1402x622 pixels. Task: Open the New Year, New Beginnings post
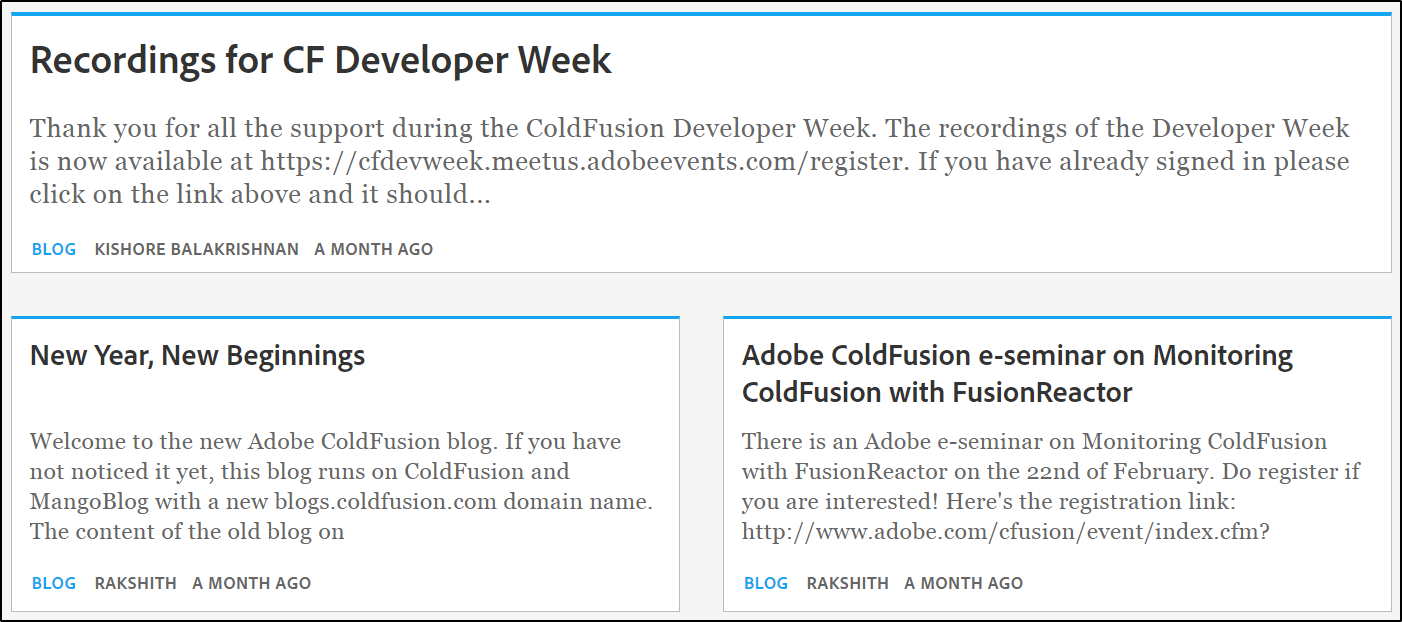(x=197, y=355)
